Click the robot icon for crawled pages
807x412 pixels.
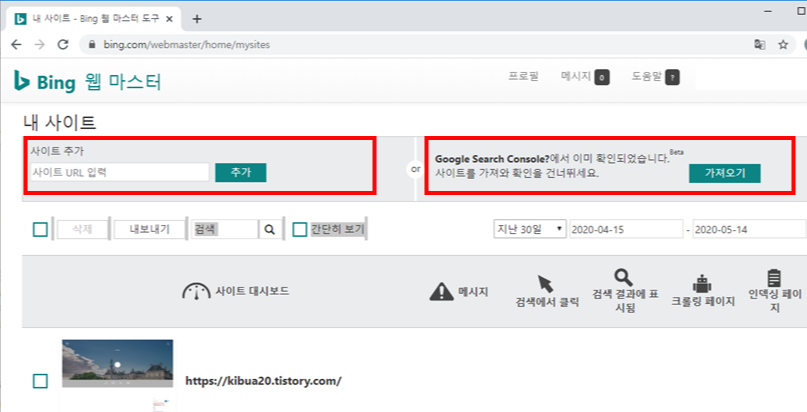[701, 283]
